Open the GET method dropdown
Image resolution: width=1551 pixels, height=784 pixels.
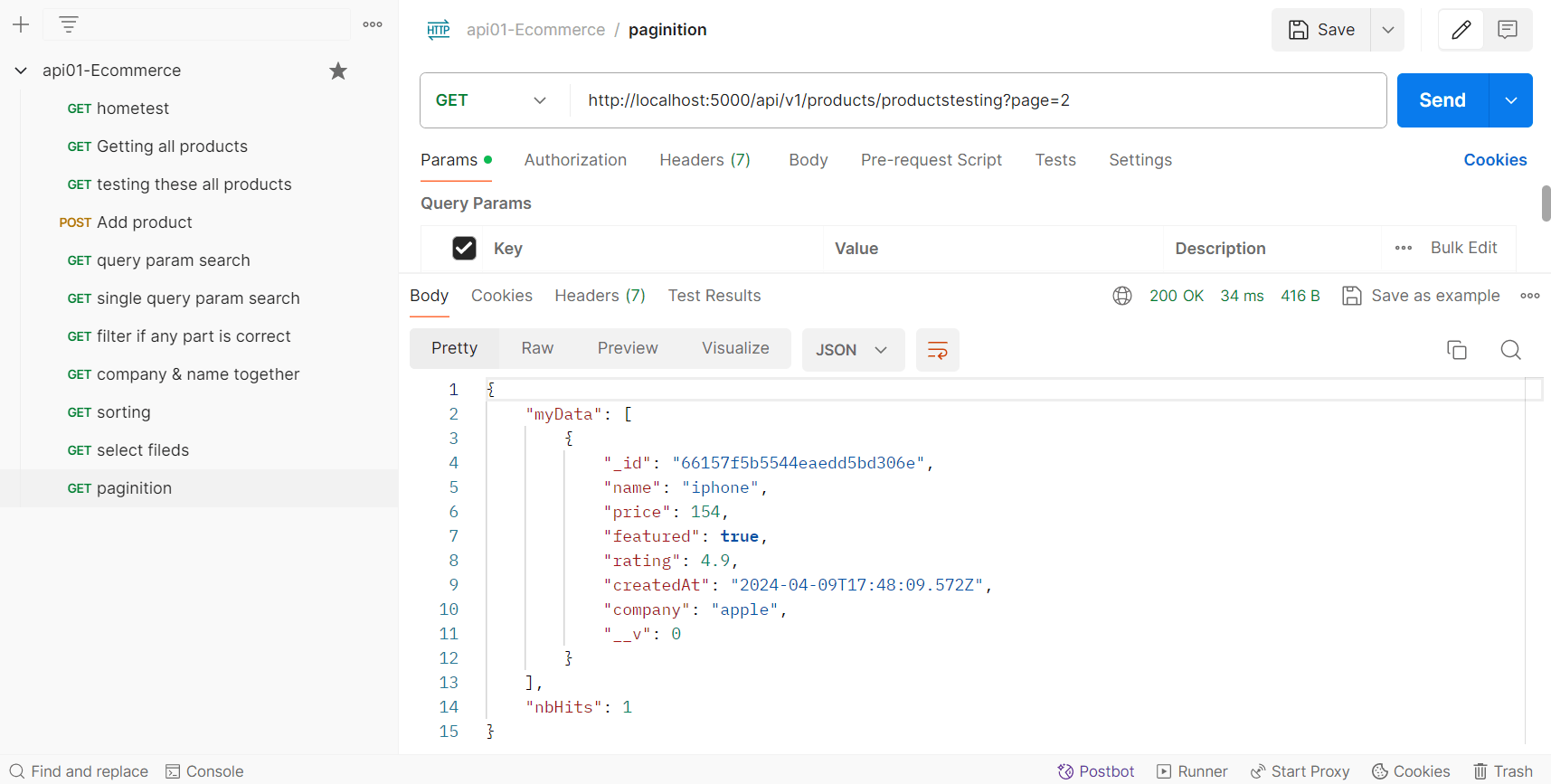point(491,100)
